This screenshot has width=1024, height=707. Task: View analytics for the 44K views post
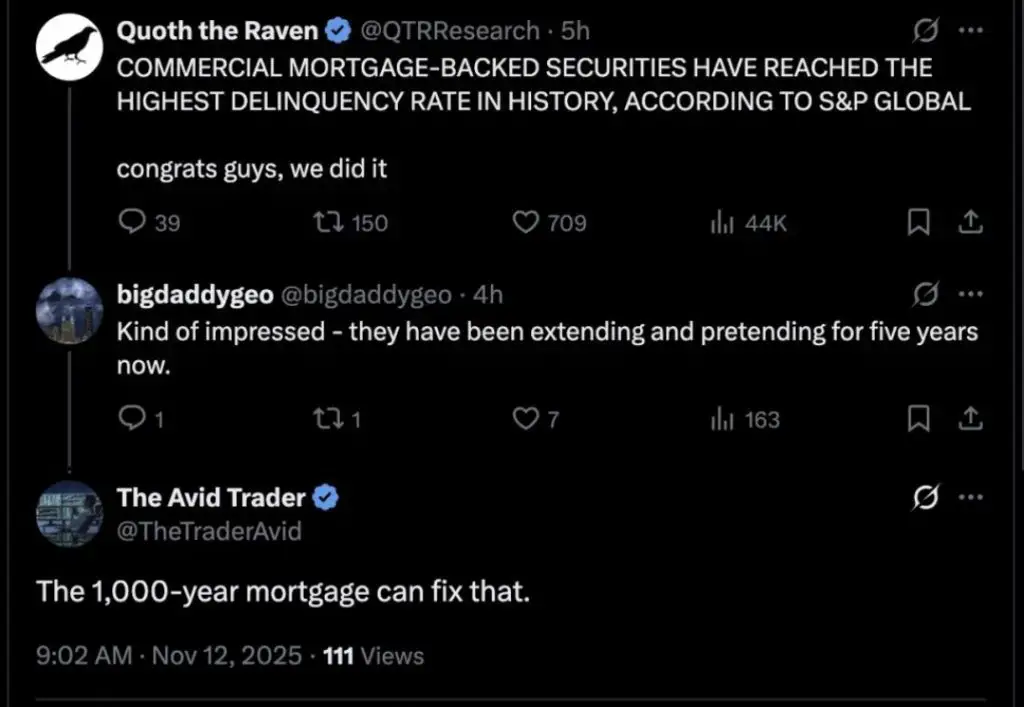pyautogui.click(x=718, y=223)
